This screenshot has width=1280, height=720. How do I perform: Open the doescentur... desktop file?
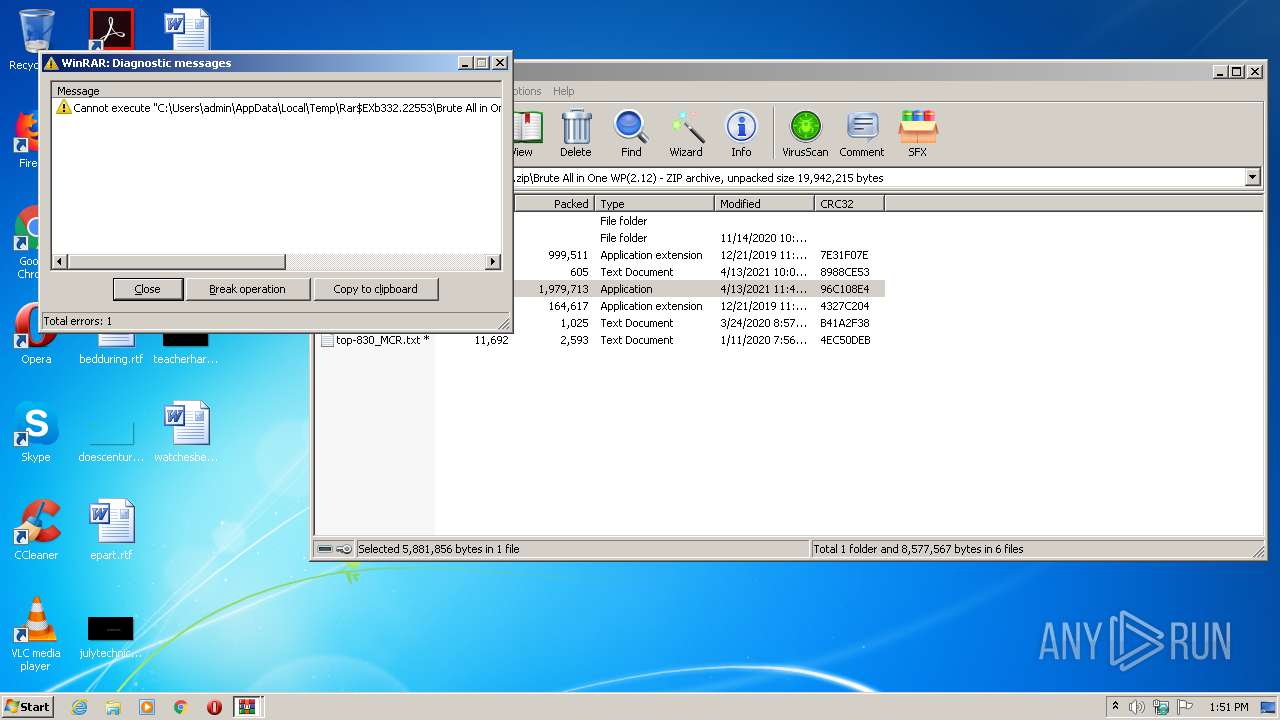[111, 441]
